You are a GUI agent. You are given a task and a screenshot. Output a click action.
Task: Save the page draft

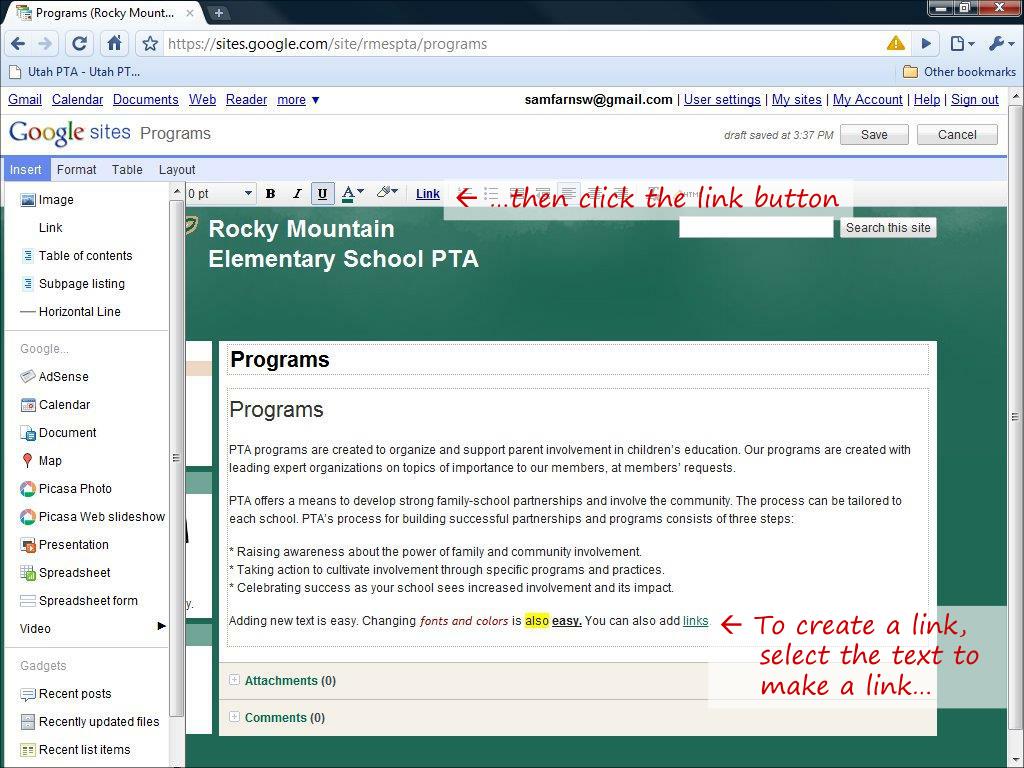(x=874, y=135)
